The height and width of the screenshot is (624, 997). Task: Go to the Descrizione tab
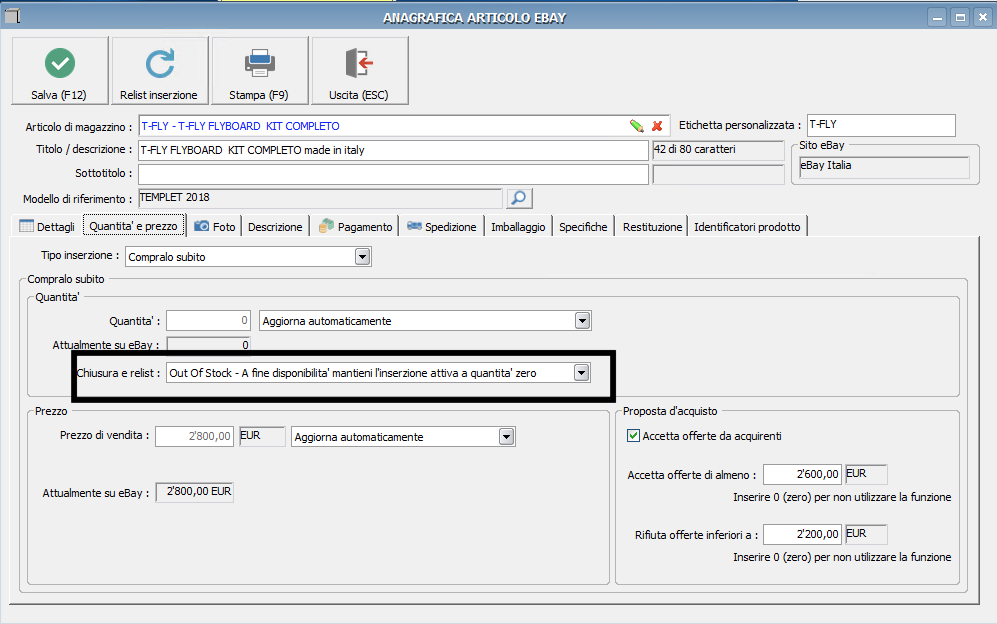click(275, 226)
